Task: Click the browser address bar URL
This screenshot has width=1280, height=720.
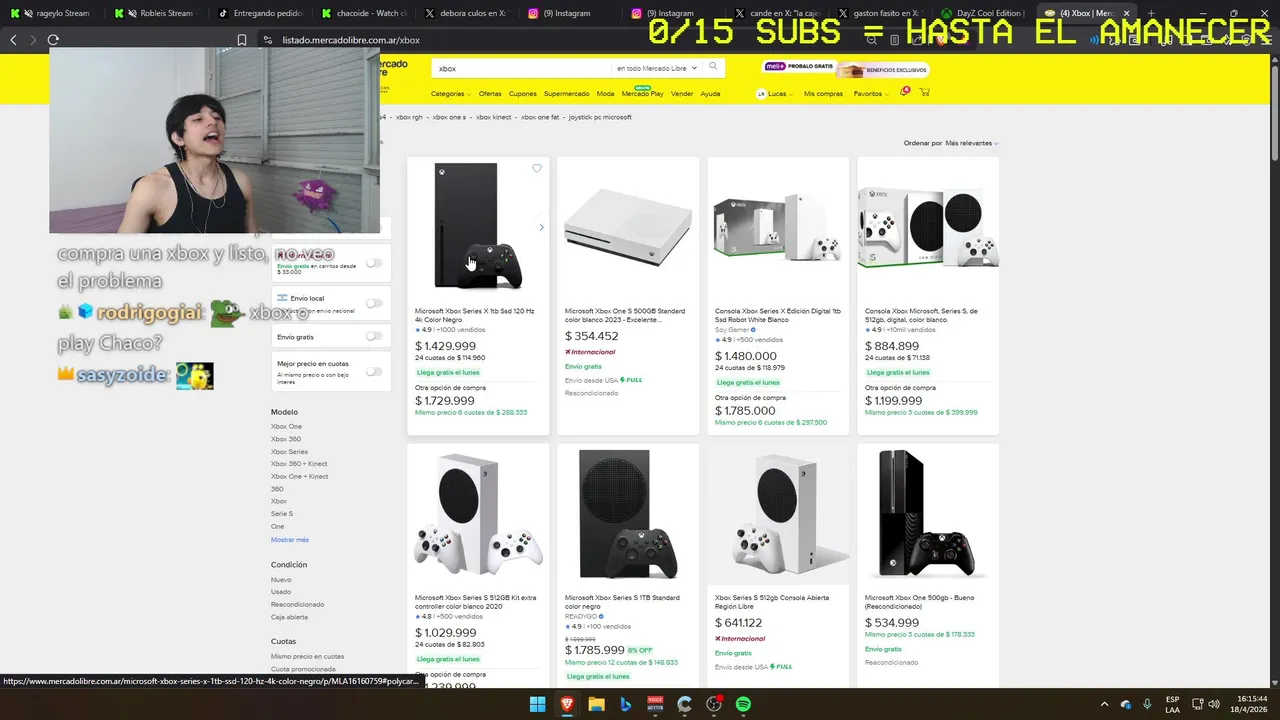Action: 351,40
